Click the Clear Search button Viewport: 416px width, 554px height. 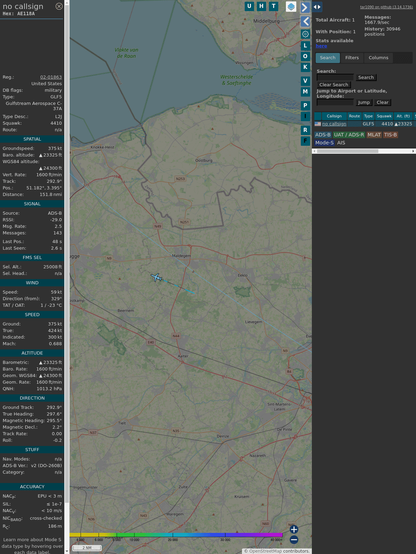pyautogui.click(x=334, y=85)
